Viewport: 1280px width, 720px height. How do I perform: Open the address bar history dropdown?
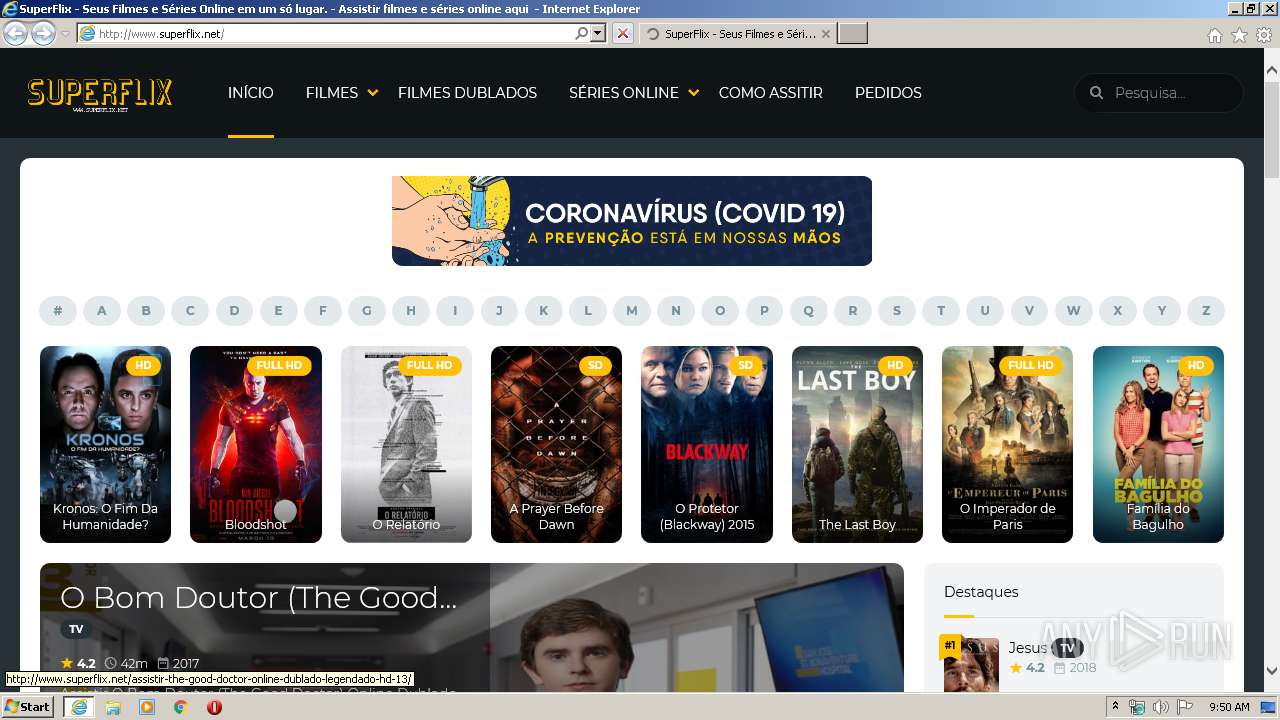[x=598, y=33]
